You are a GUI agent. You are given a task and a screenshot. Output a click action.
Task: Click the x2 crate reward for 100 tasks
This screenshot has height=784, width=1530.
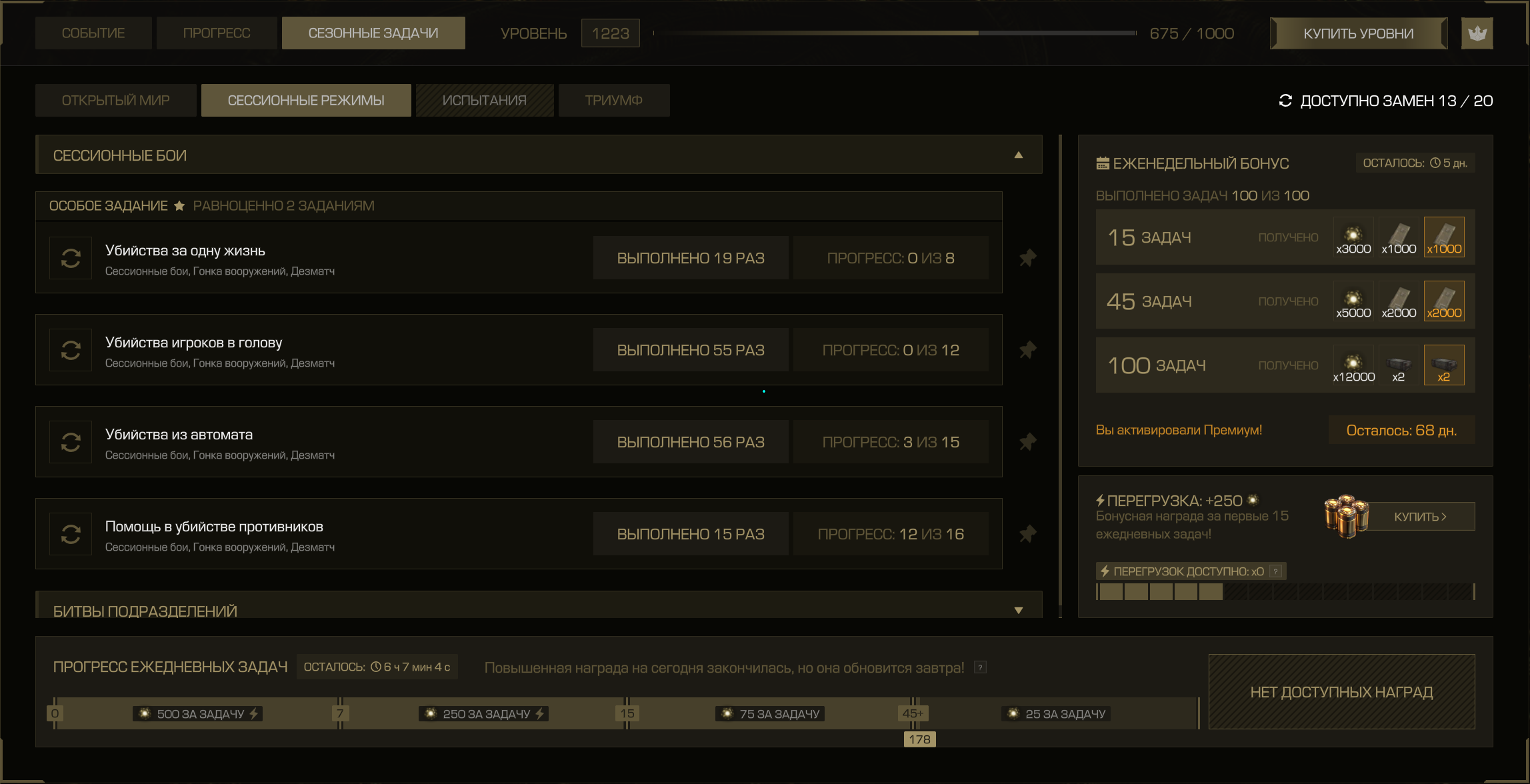tap(1399, 365)
